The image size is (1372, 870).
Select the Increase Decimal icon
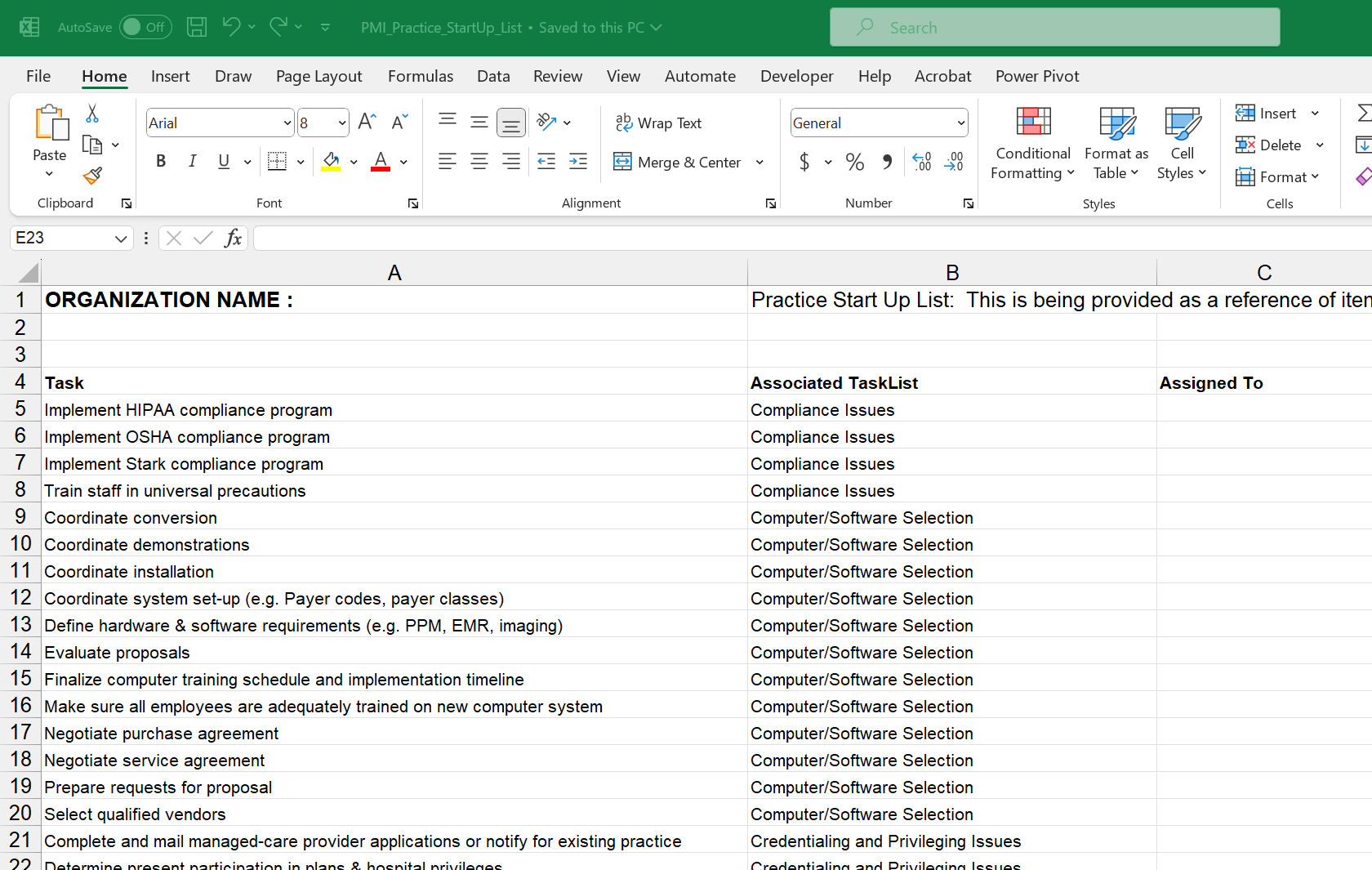pos(922,162)
